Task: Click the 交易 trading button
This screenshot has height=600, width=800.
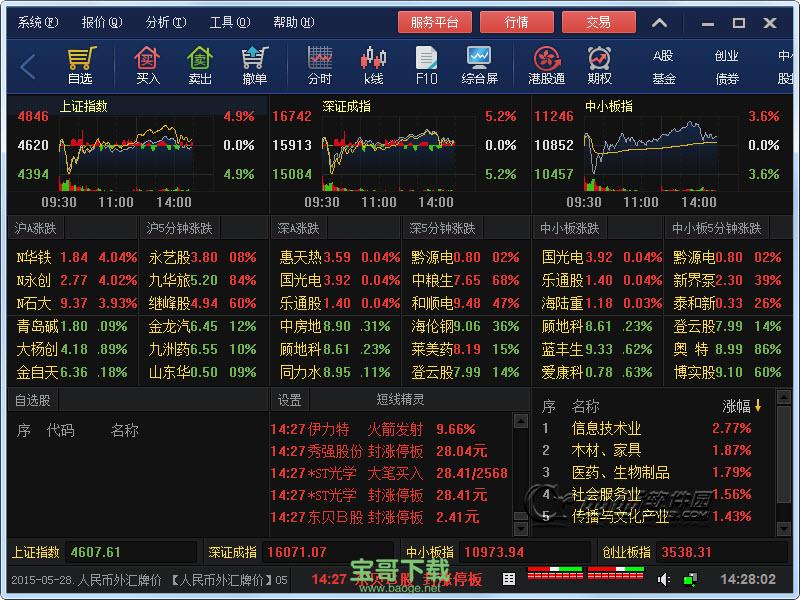Action: [x=599, y=21]
